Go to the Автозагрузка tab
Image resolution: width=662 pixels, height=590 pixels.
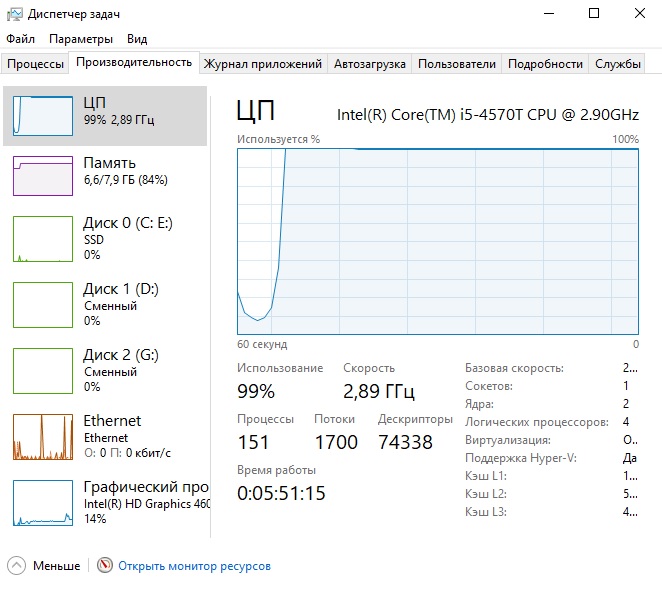pyautogui.click(x=370, y=64)
